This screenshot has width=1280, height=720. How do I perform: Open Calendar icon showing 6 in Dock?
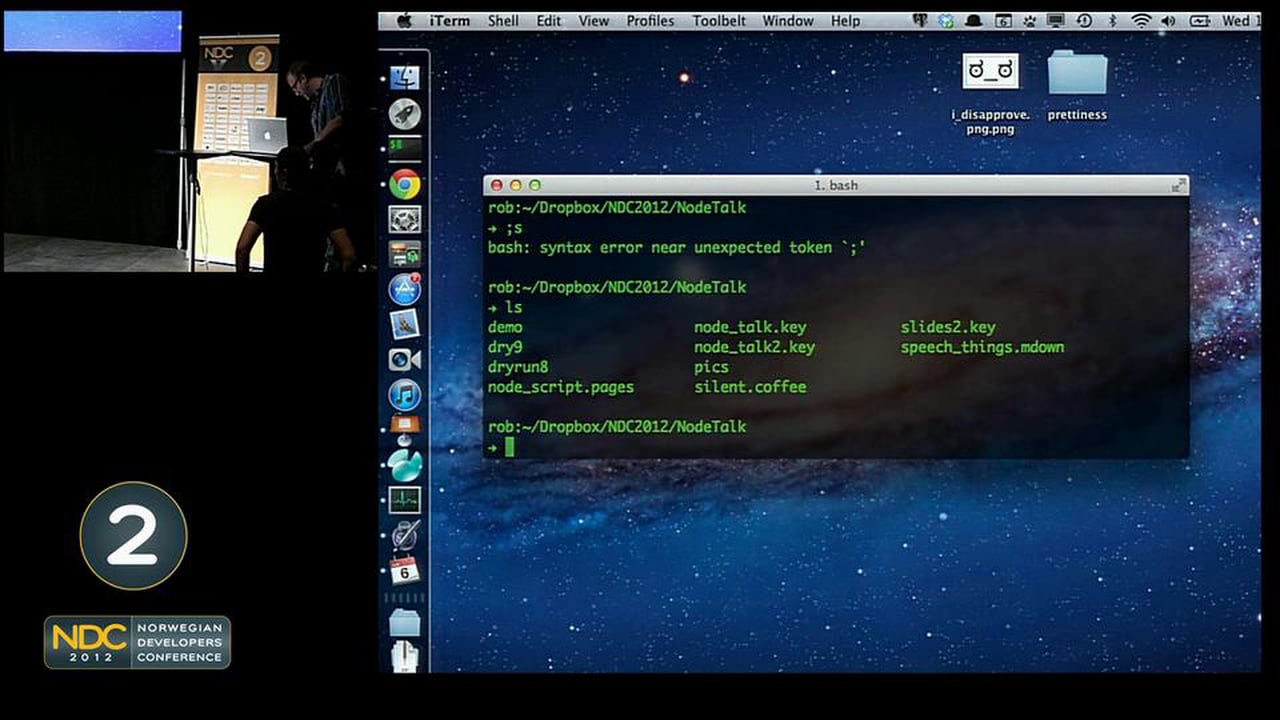click(x=405, y=570)
